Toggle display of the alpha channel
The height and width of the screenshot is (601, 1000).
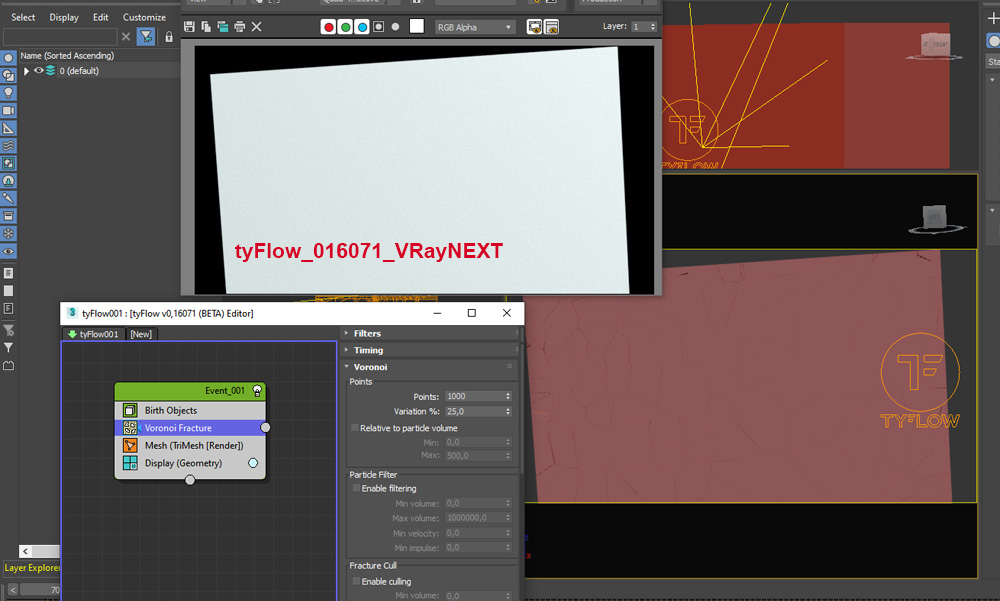click(379, 27)
